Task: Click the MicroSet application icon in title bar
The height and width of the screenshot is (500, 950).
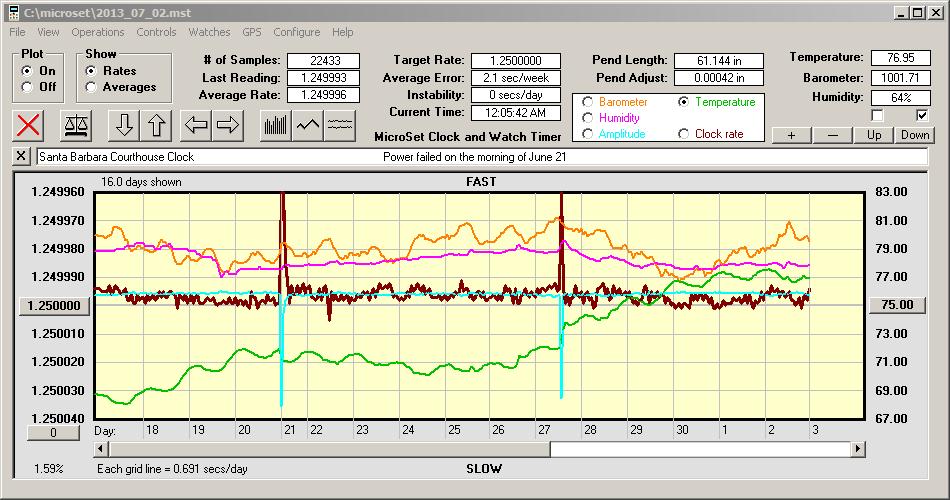Action: pyautogui.click(x=13, y=13)
